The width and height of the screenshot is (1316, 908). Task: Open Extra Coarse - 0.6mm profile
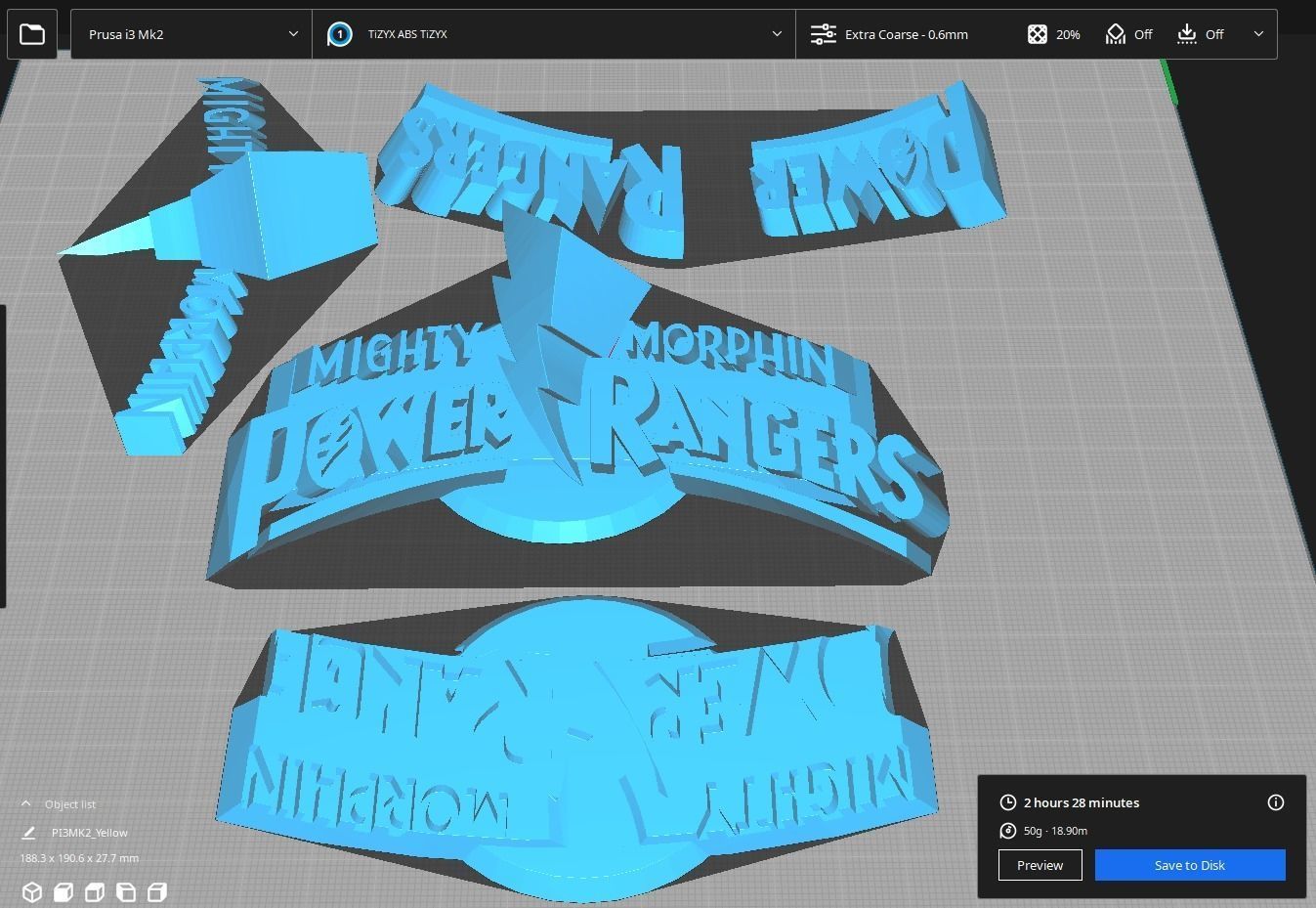[x=906, y=34]
